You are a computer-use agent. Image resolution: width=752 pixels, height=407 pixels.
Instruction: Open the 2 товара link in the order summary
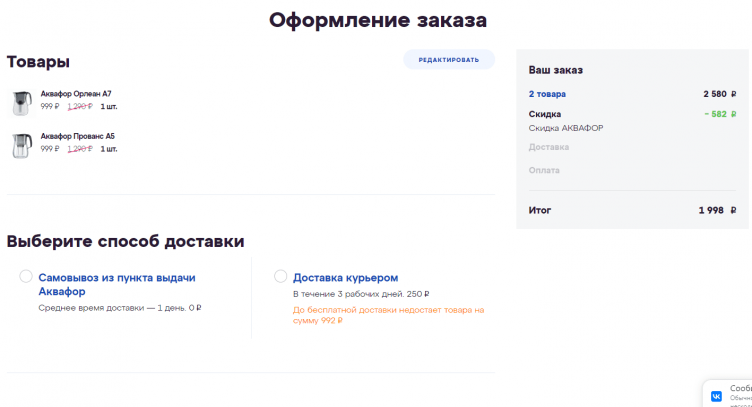click(547, 94)
